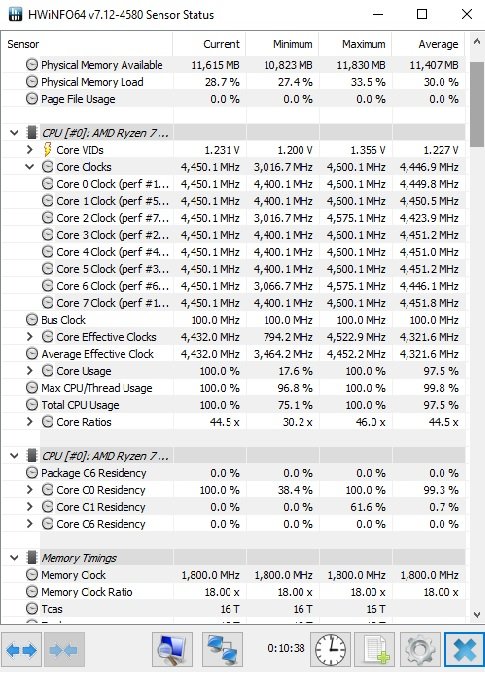Click the Average column header

coord(429,44)
